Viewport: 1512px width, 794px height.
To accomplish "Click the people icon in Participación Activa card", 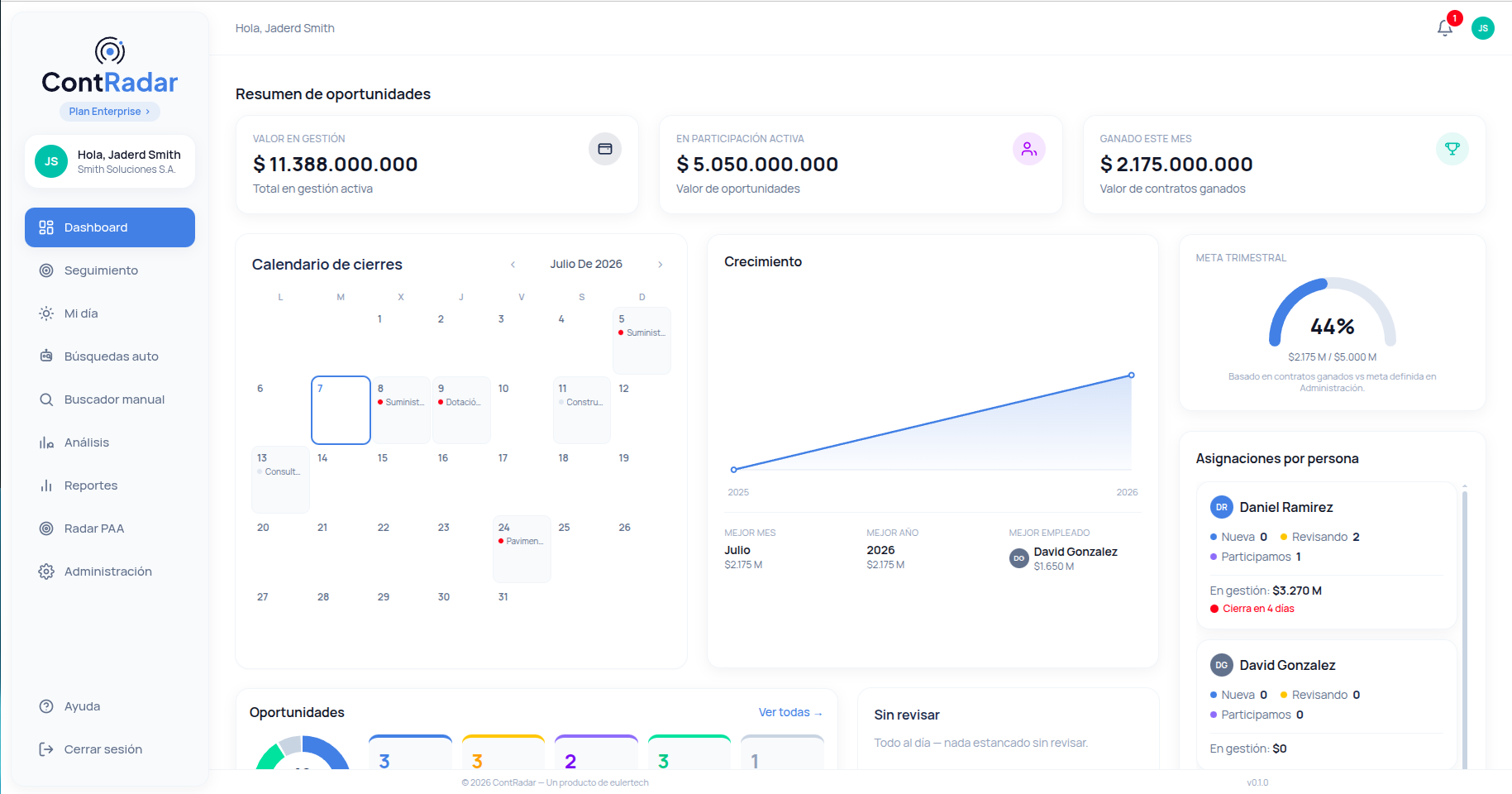I will click(x=1029, y=149).
